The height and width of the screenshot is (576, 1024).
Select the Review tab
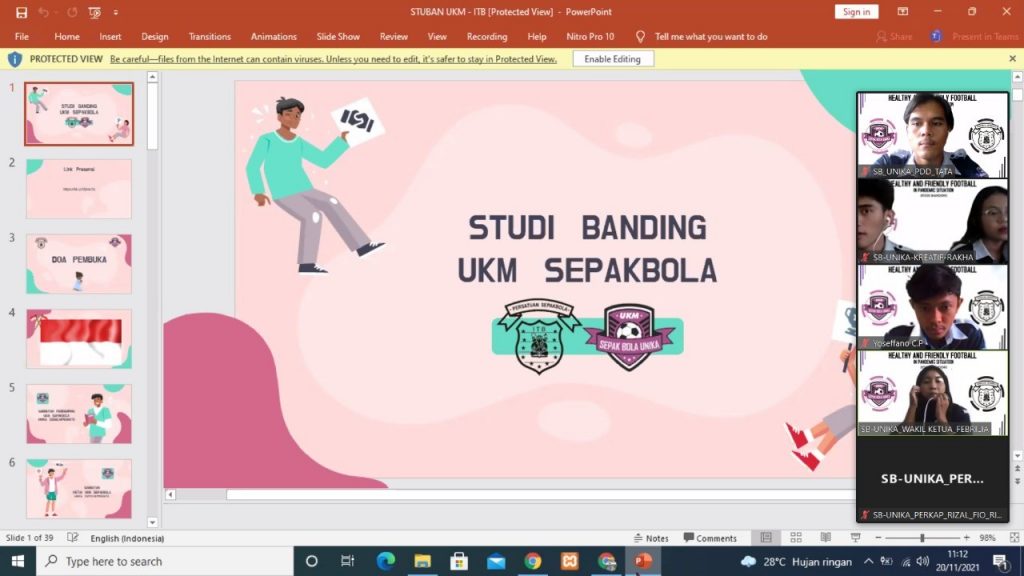pyautogui.click(x=393, y=37)
